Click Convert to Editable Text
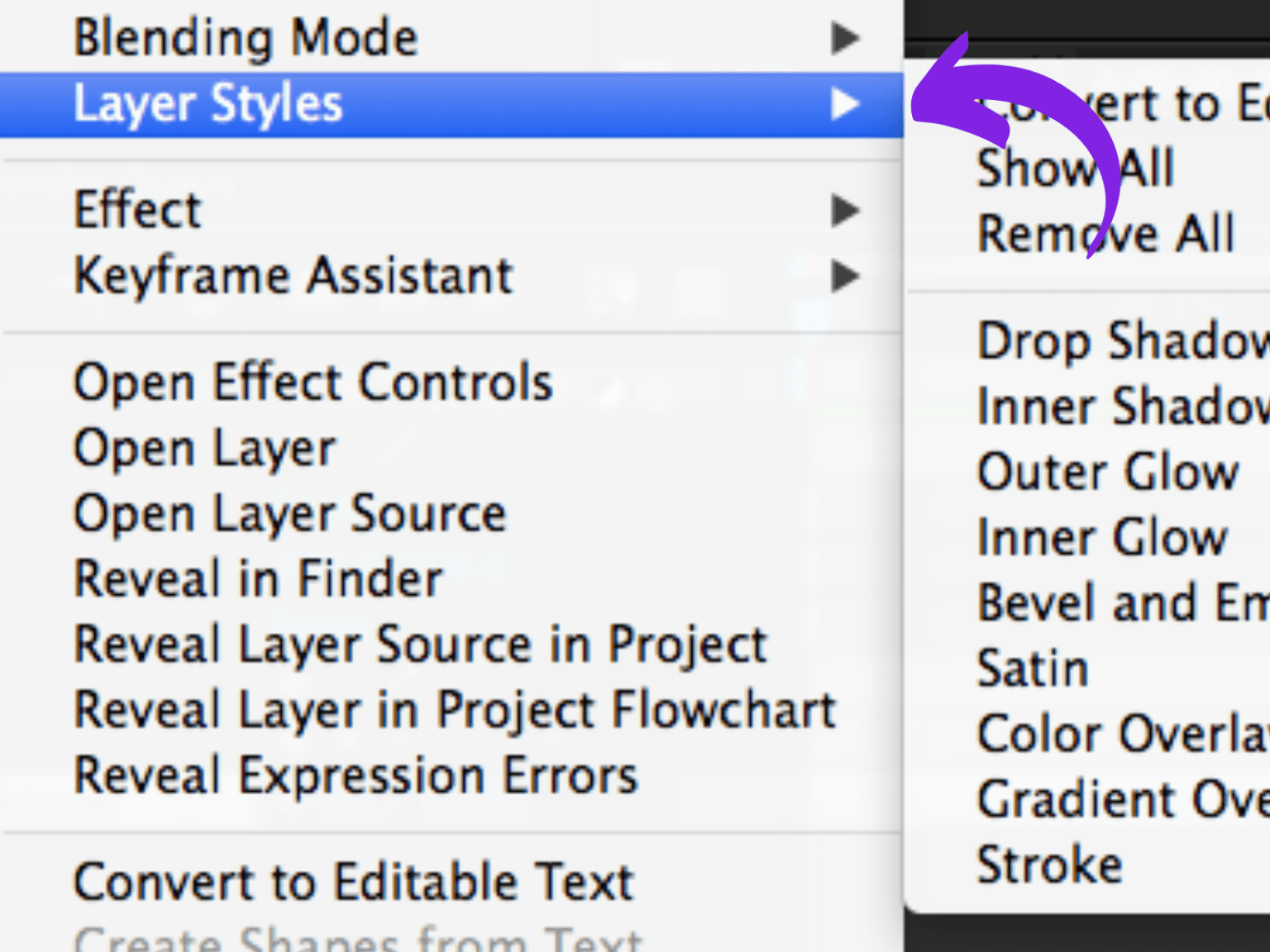This screenshot has width=1270, height=952. pyautogui.click(x=352, y=880)
